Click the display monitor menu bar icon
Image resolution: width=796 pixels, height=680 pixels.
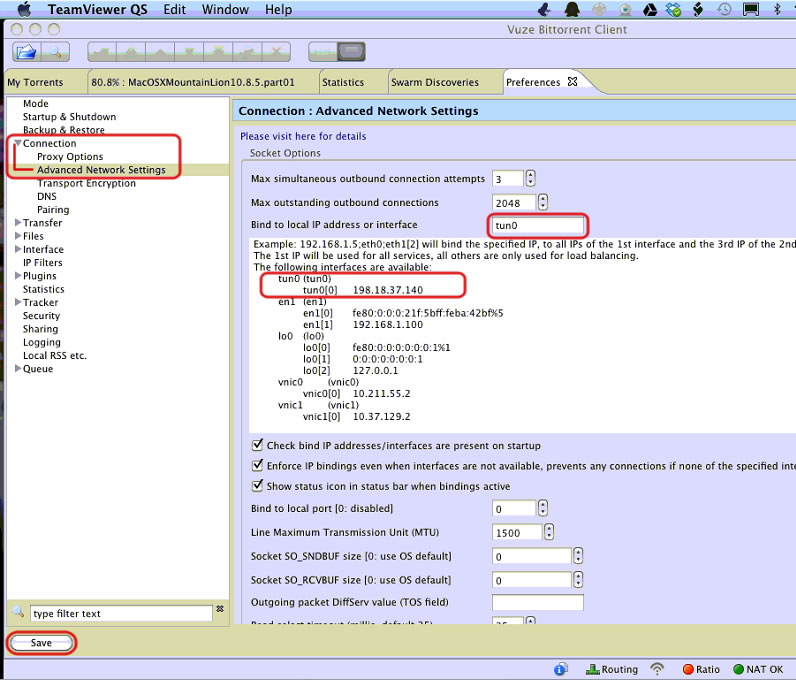(x=751, y=9)
